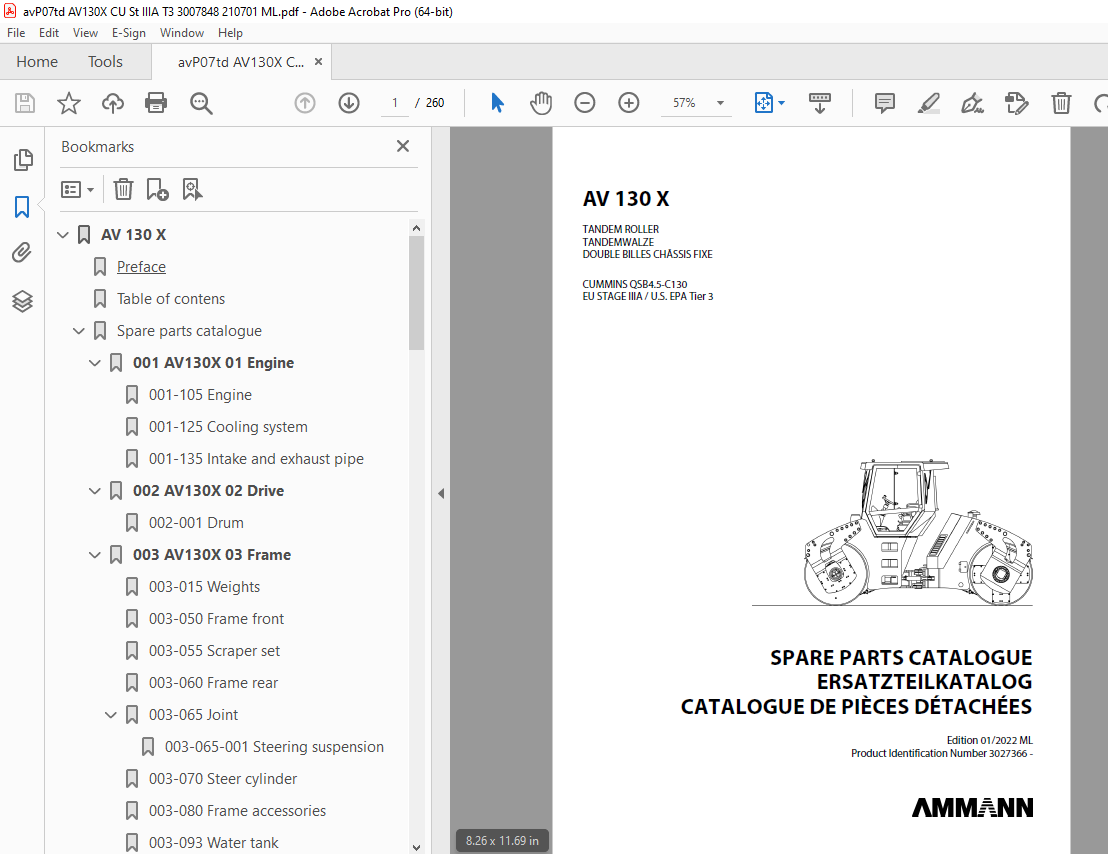The image size is (1108, 854).
Task: Click the toolbar delete page trash icon
Action: (1061, 103)
